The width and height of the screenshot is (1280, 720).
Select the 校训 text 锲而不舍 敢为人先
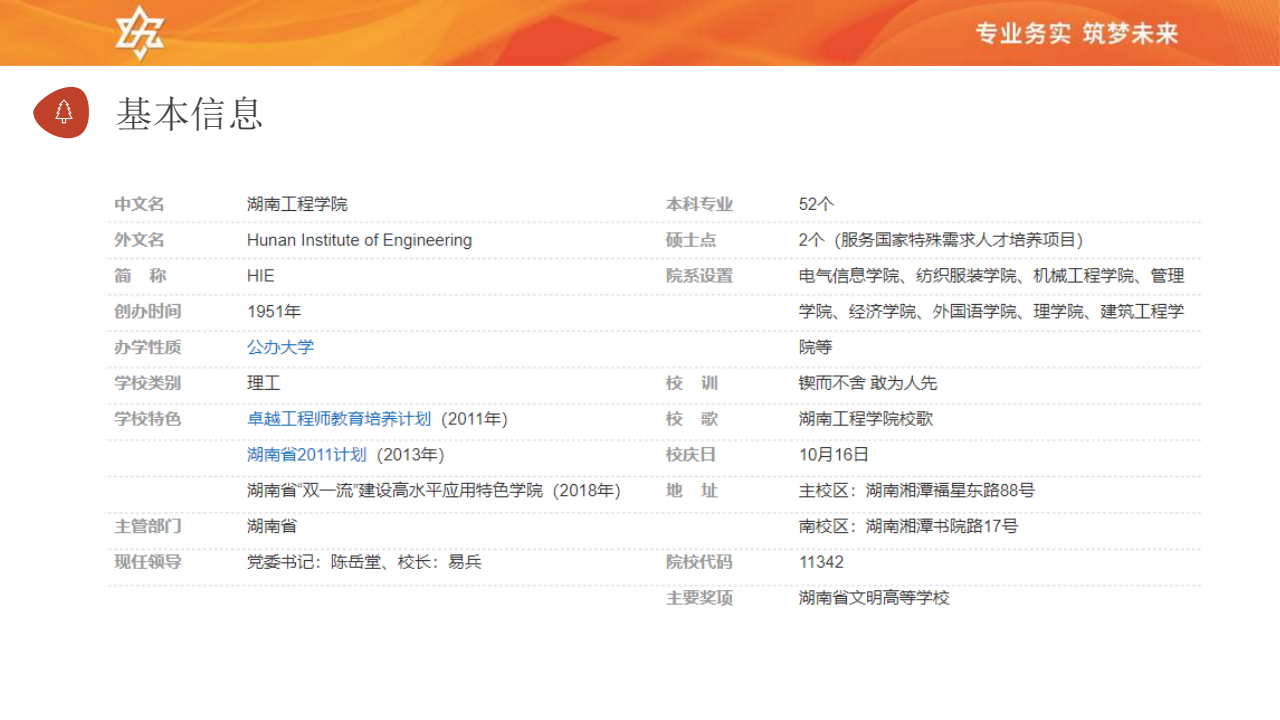tap(867, 383)
